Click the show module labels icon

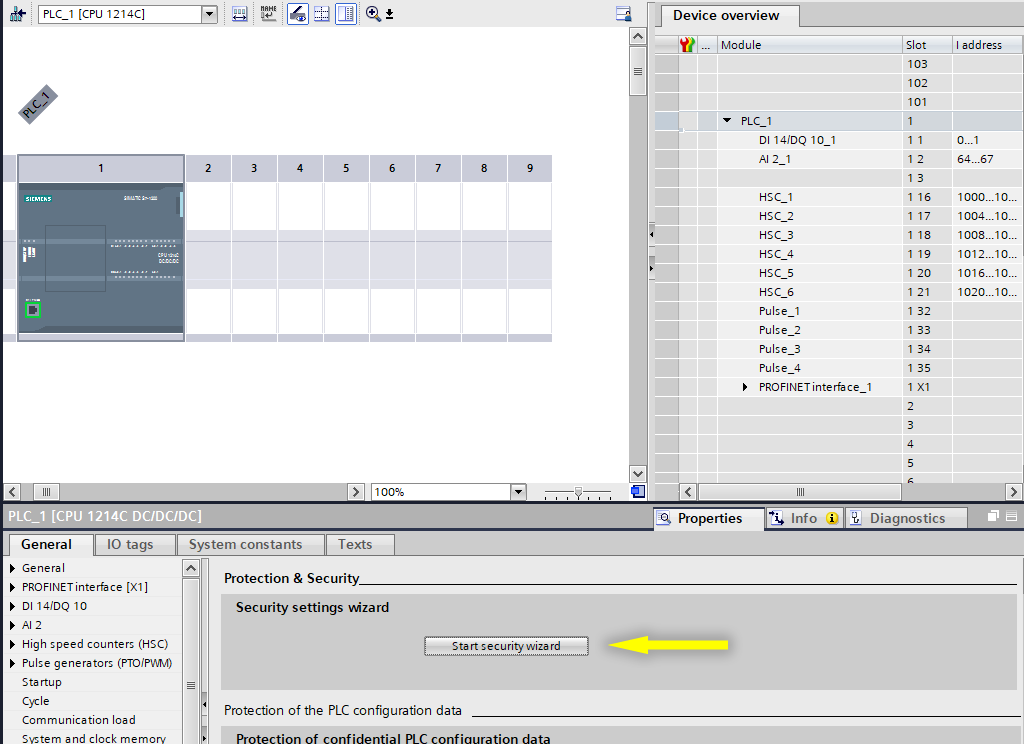[x=268, y=14]
